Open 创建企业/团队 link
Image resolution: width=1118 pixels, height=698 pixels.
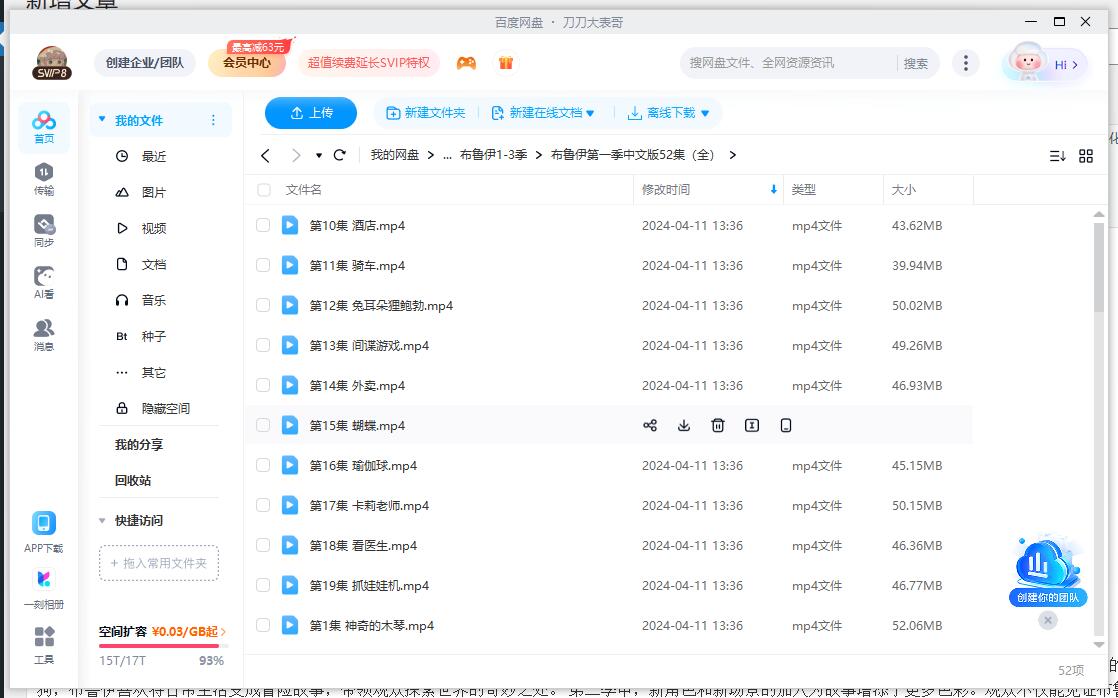143,62
